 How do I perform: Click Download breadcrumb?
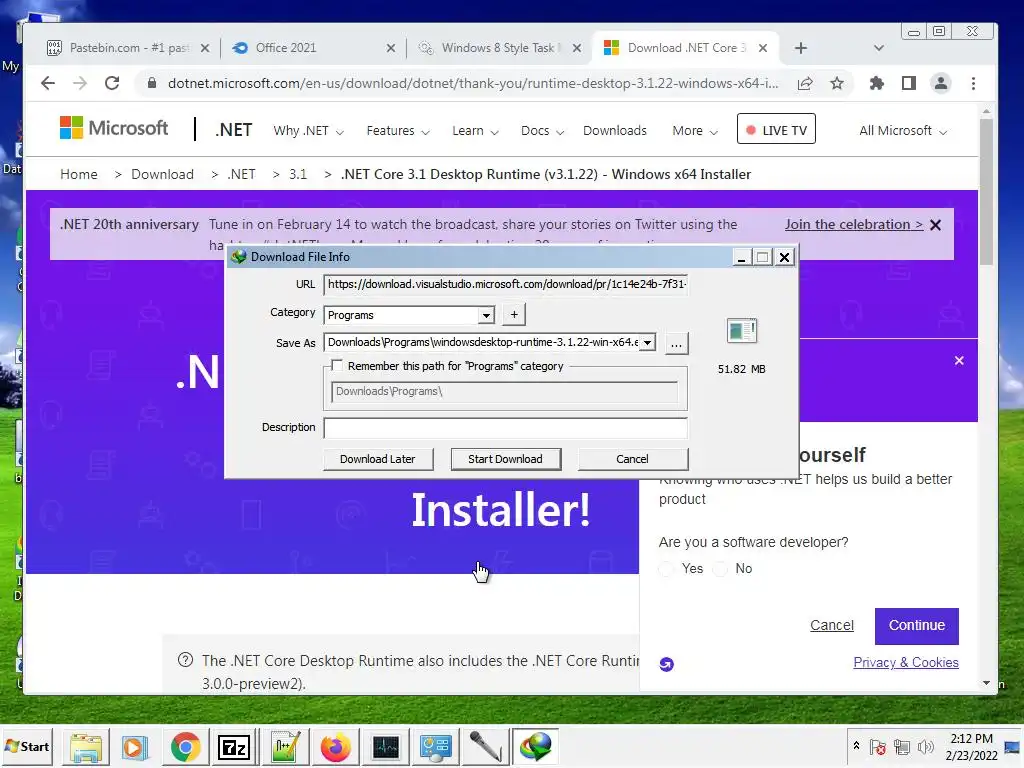pos(162,174)
